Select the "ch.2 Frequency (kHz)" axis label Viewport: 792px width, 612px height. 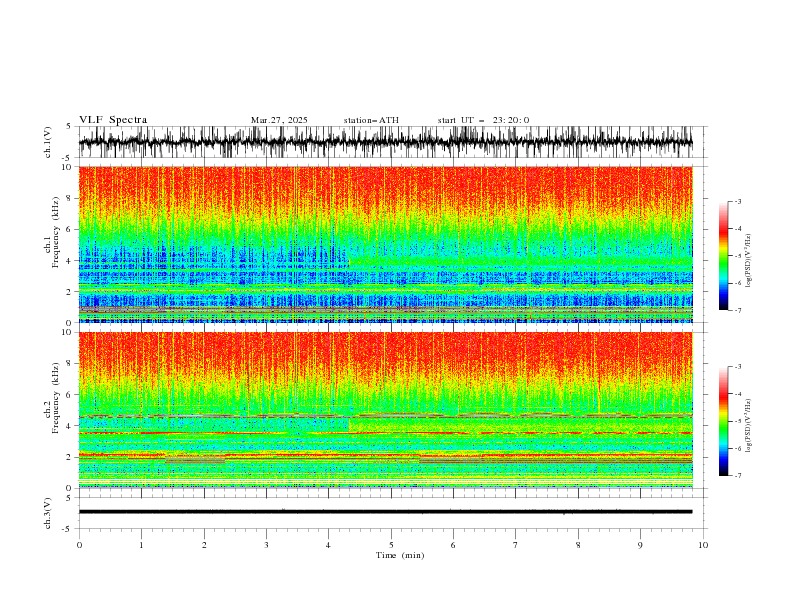(x=52, y=397)
